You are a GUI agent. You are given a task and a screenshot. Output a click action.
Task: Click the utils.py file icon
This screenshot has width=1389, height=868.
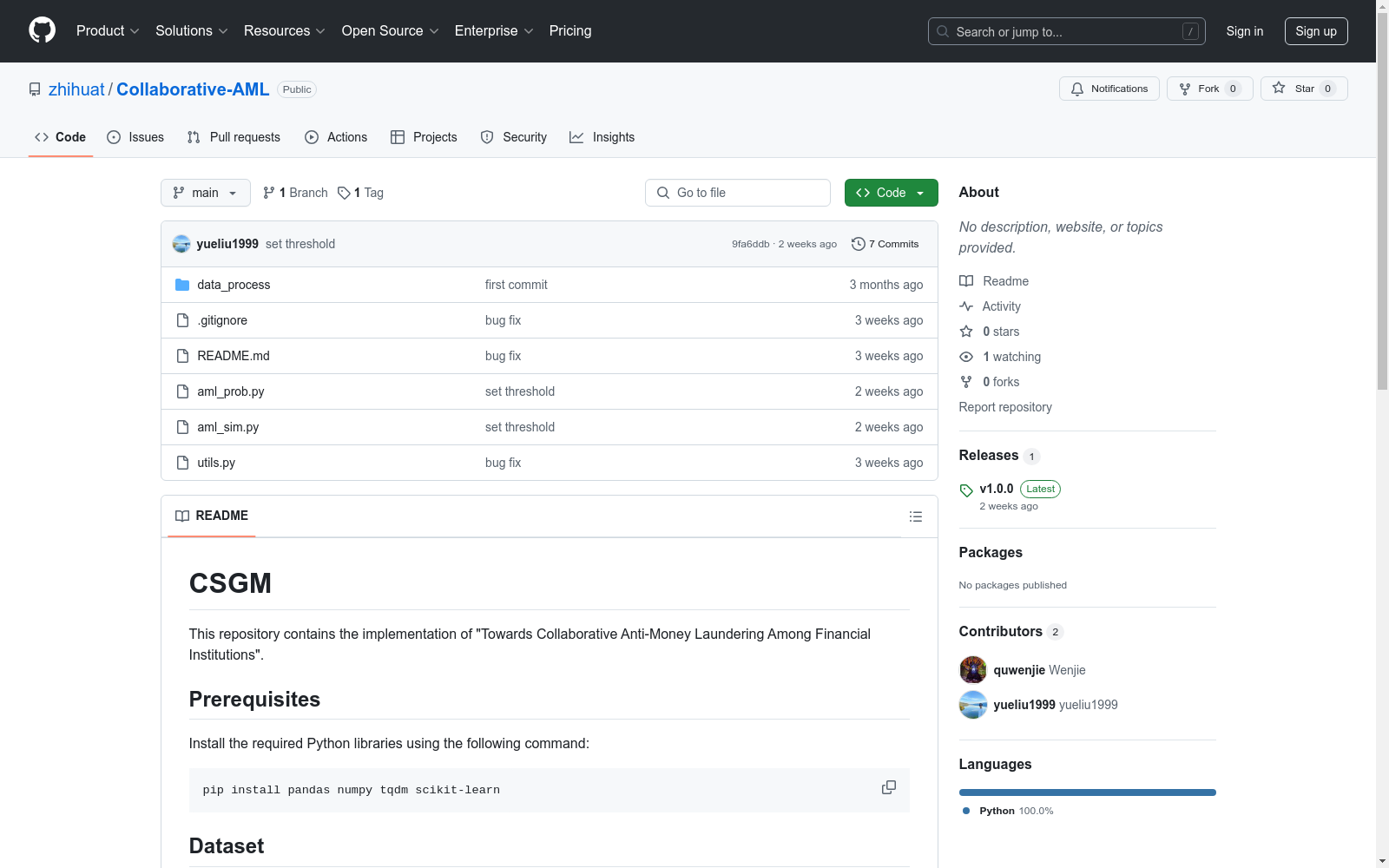[182, 463]
